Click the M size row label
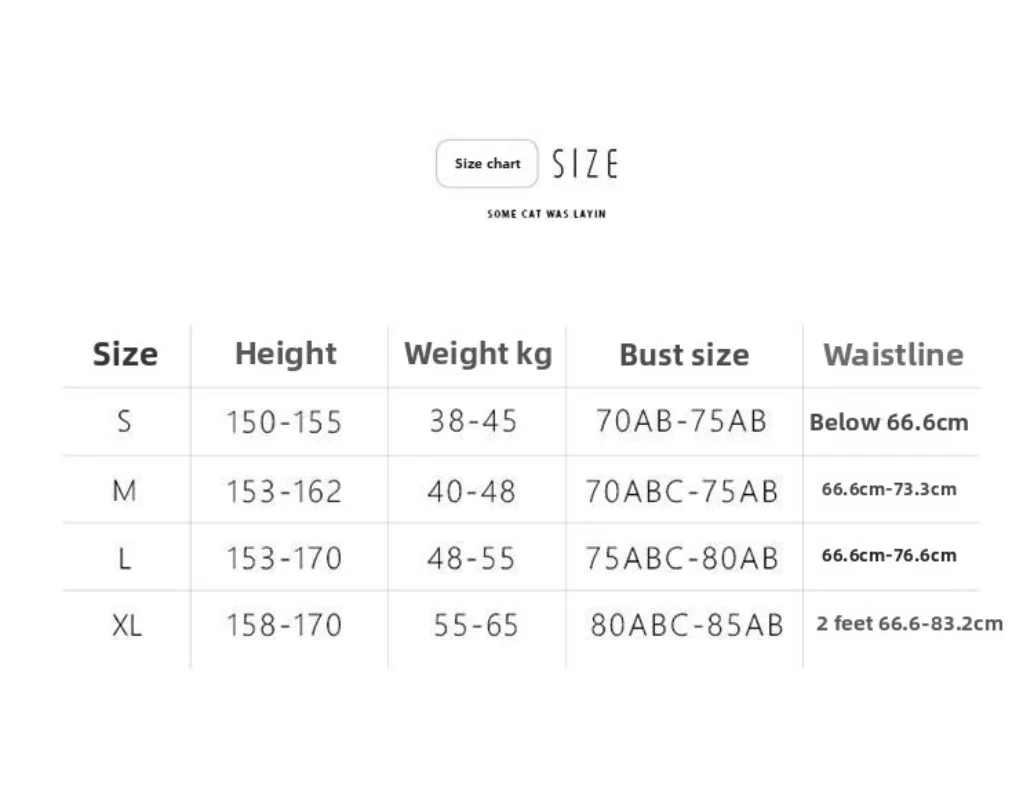 124,490
